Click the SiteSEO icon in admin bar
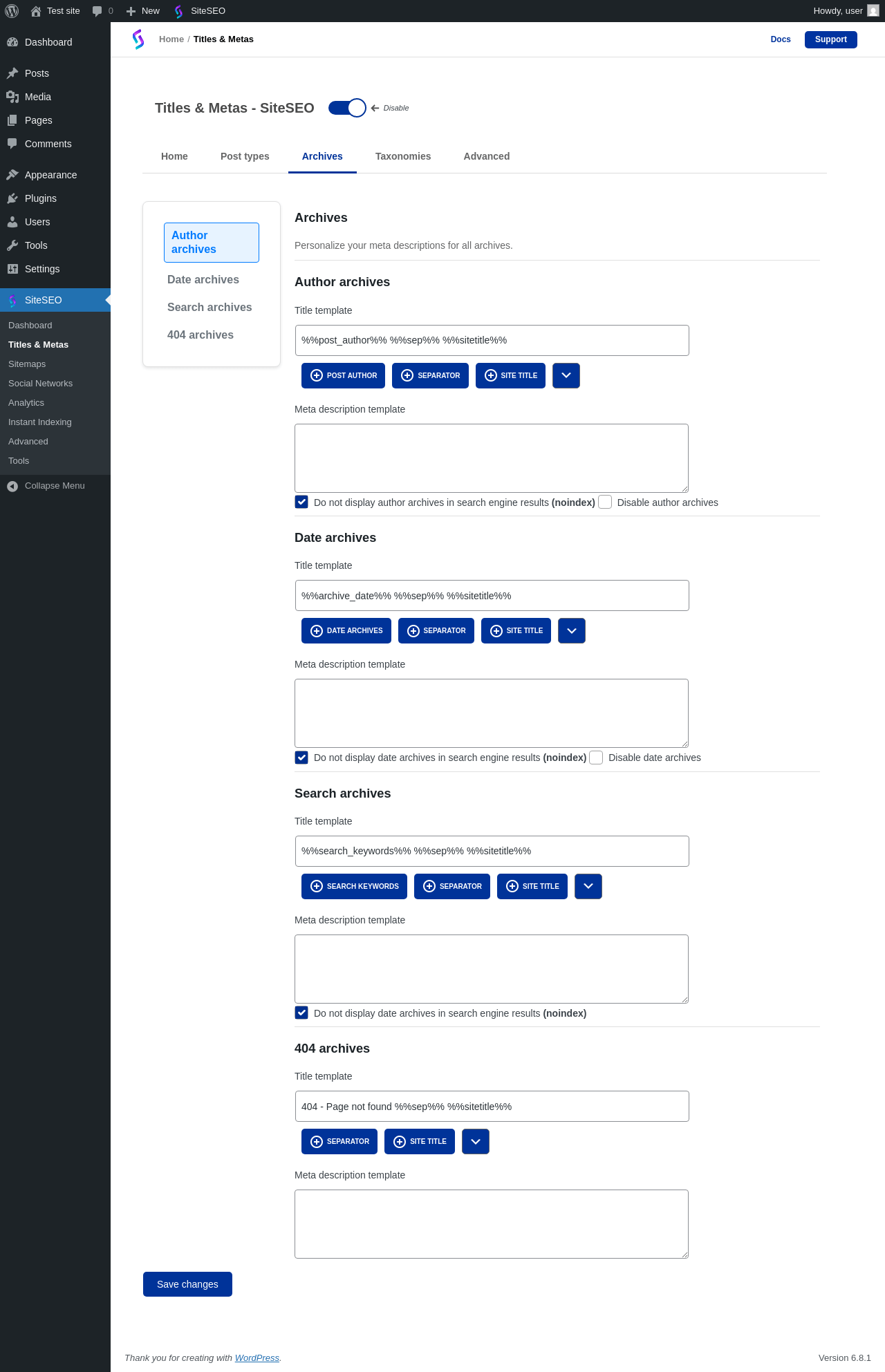The height and width of the screenshot is (1372, 885). tap(179, 11)
